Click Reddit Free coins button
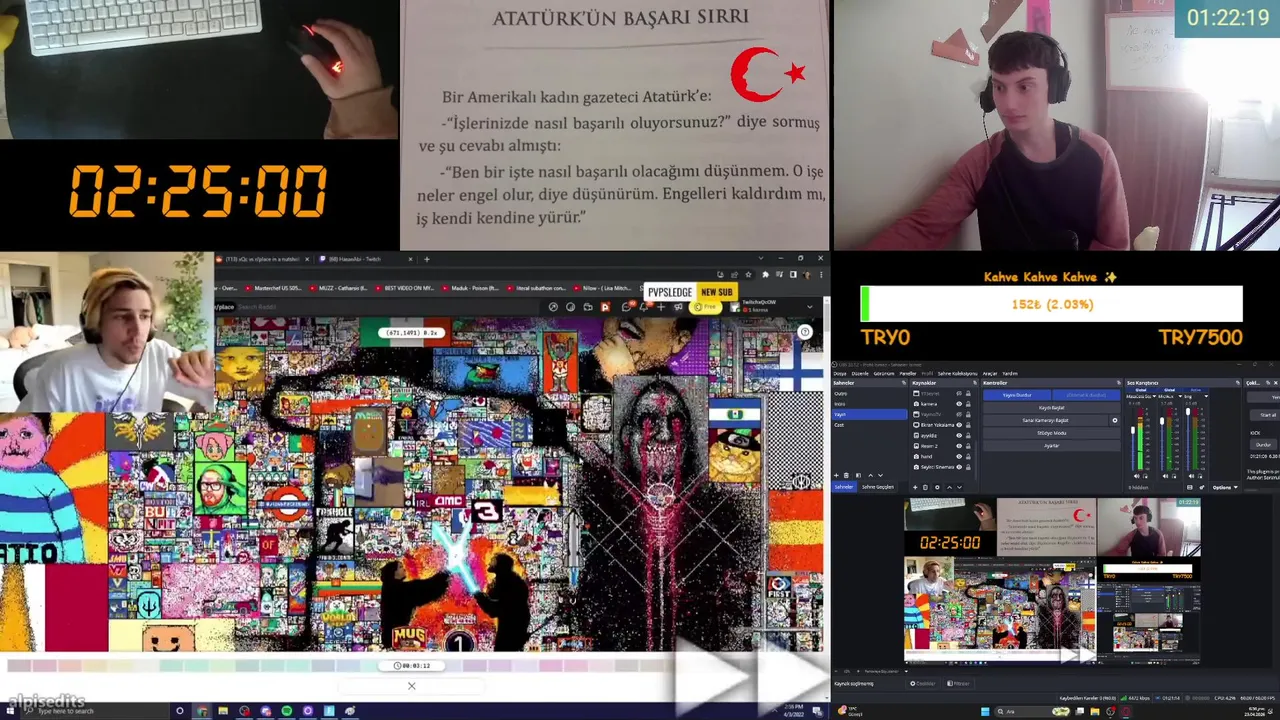This screenshot has width=1280, height=720. (705, 307)
